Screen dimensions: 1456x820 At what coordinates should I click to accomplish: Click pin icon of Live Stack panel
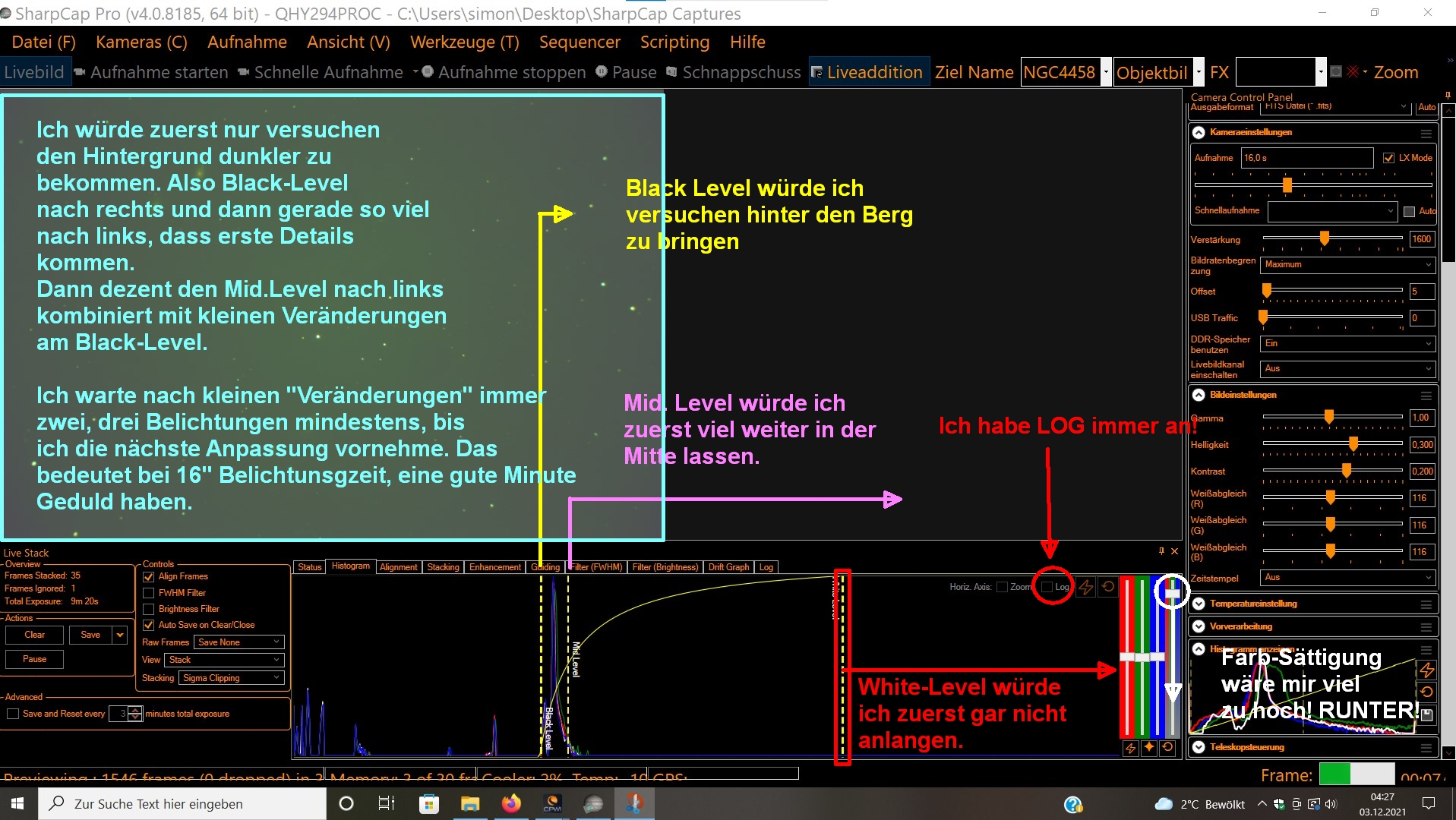click(x=1161, y=551)
